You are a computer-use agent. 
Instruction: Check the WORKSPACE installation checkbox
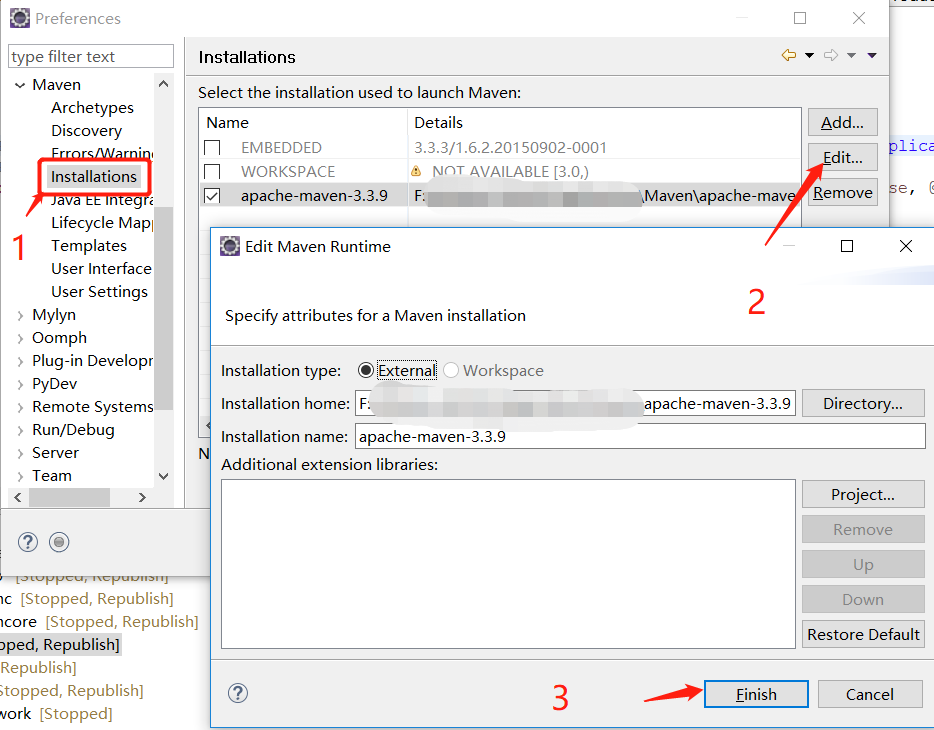[212, 171]
